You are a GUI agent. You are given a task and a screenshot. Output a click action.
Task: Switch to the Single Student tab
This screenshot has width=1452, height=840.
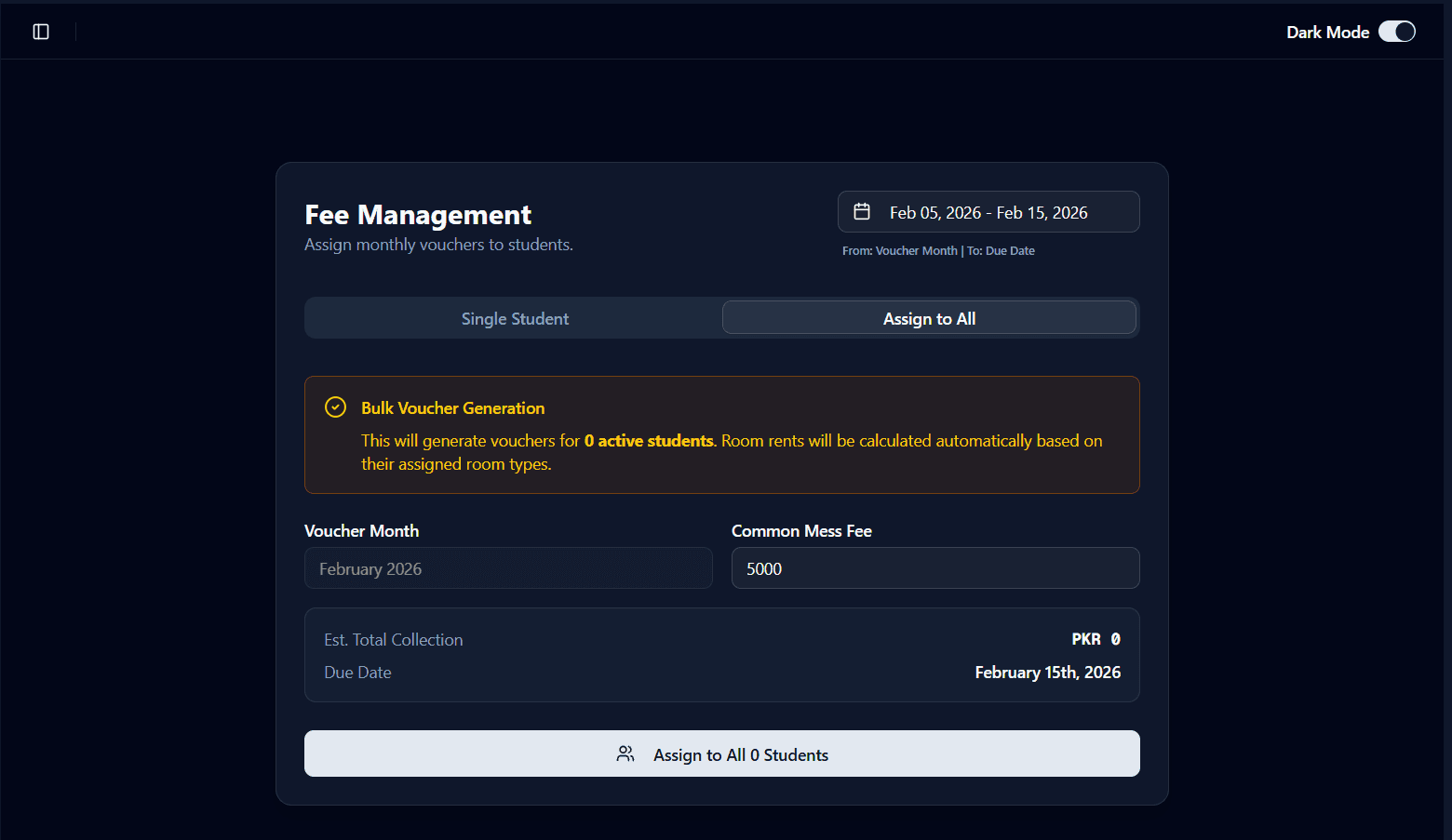point(514,318)
